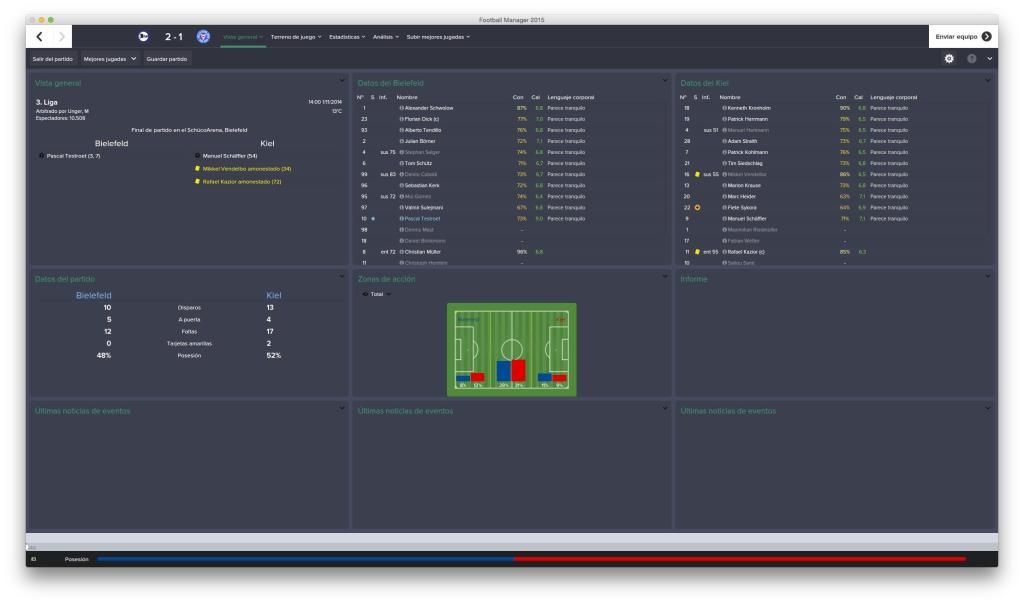Click info icon beside Sebastian Kerk
This screenshot has height=604, width=1024.
coord(402,185)
